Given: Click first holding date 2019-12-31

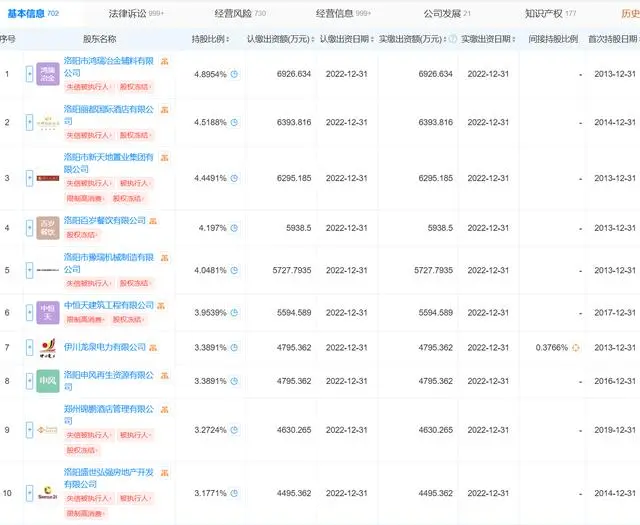Looking at the screenshot, I should point(615,430).
